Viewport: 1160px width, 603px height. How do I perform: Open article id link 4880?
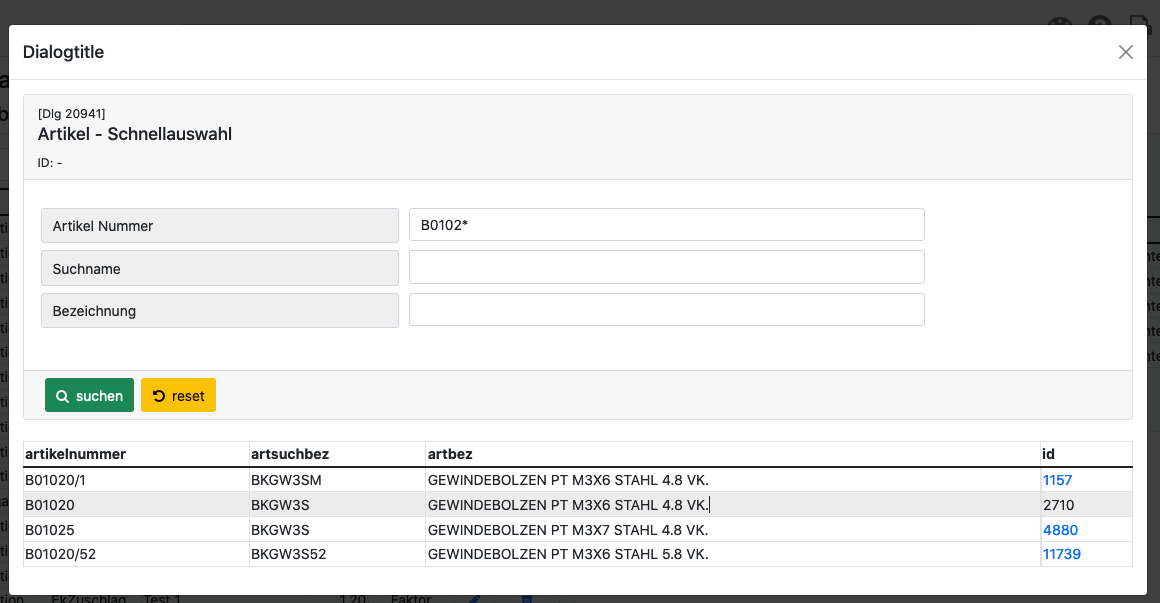[x=1060, y=530]
